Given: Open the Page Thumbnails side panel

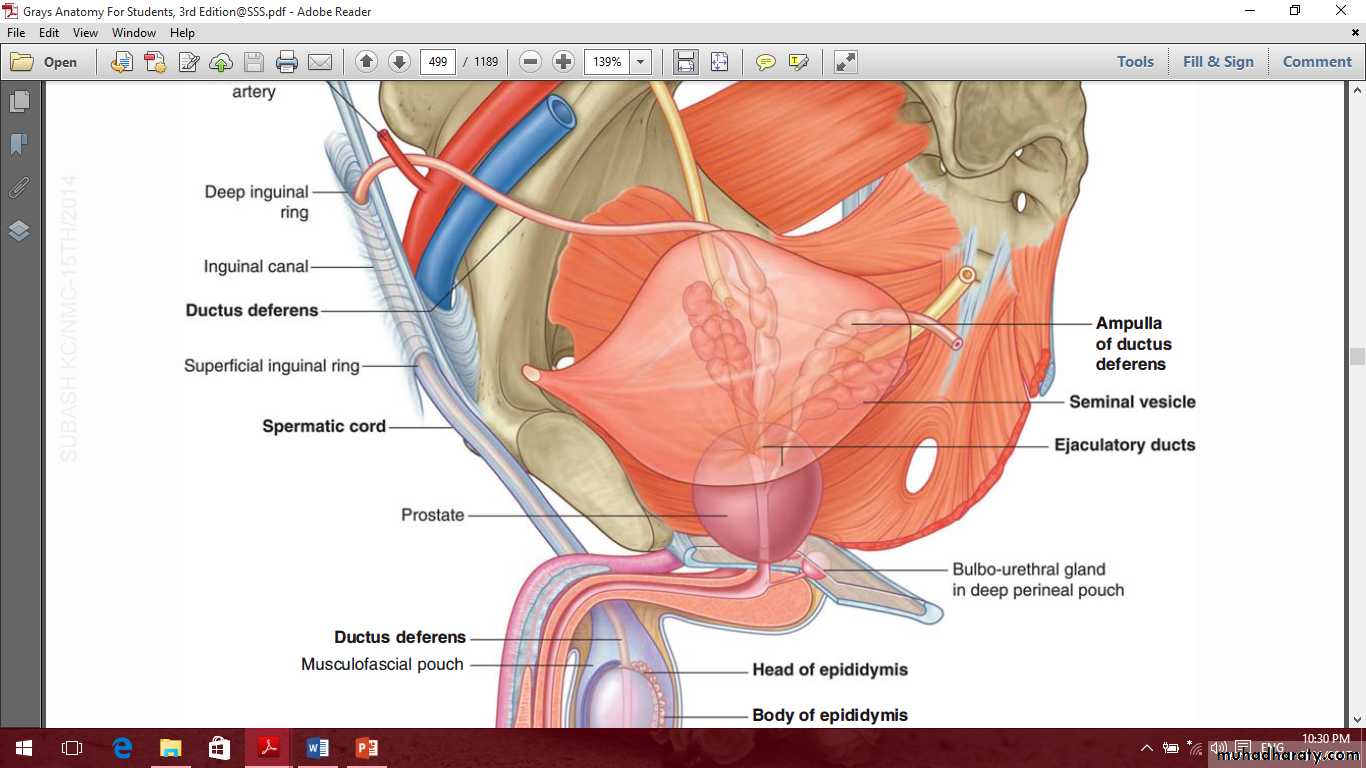Looking at the screenshot, I should click(19, 102).
